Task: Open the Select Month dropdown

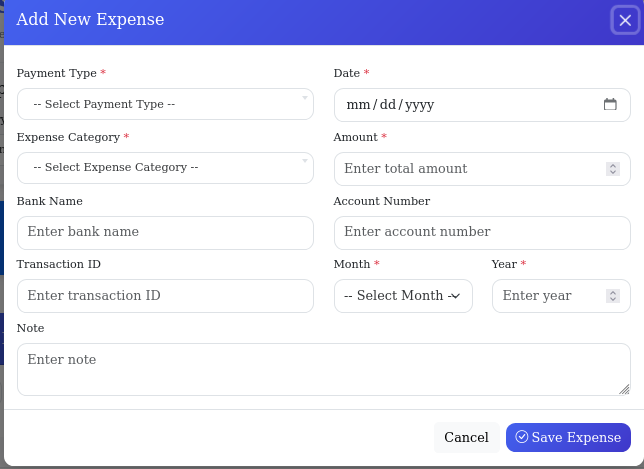Action: [403, 296]
